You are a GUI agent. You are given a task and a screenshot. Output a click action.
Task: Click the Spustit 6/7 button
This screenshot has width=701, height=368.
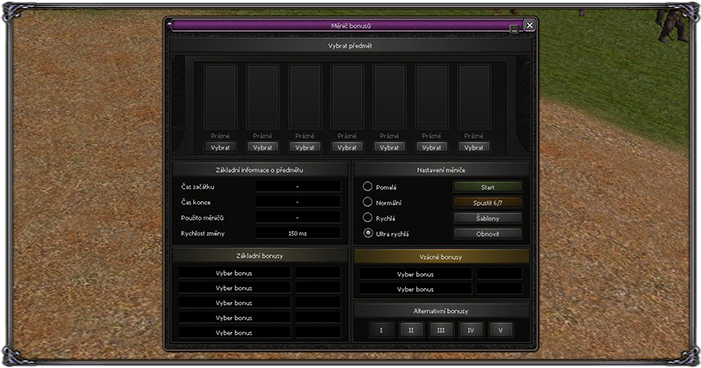point(488,203)
